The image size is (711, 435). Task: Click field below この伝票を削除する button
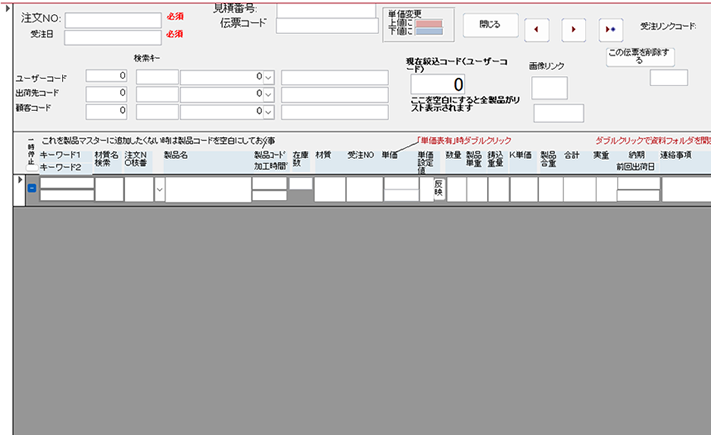tap(669, 78)
